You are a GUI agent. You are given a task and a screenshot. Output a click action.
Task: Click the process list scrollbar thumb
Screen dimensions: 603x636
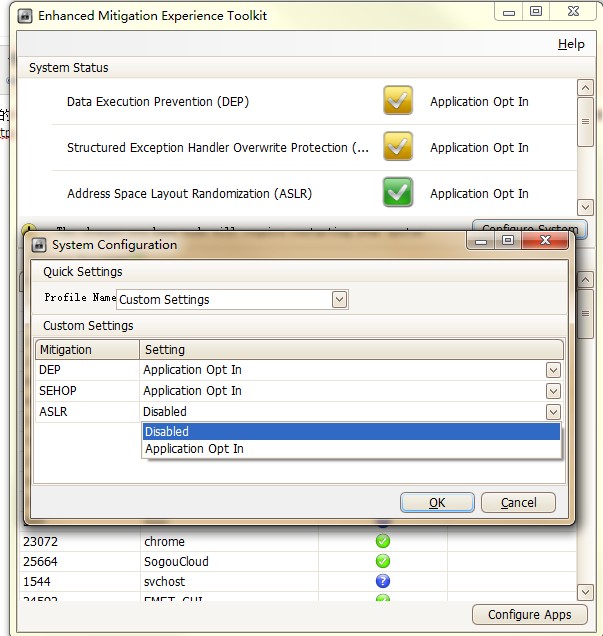pyautogui.click(x=585, y=314)
